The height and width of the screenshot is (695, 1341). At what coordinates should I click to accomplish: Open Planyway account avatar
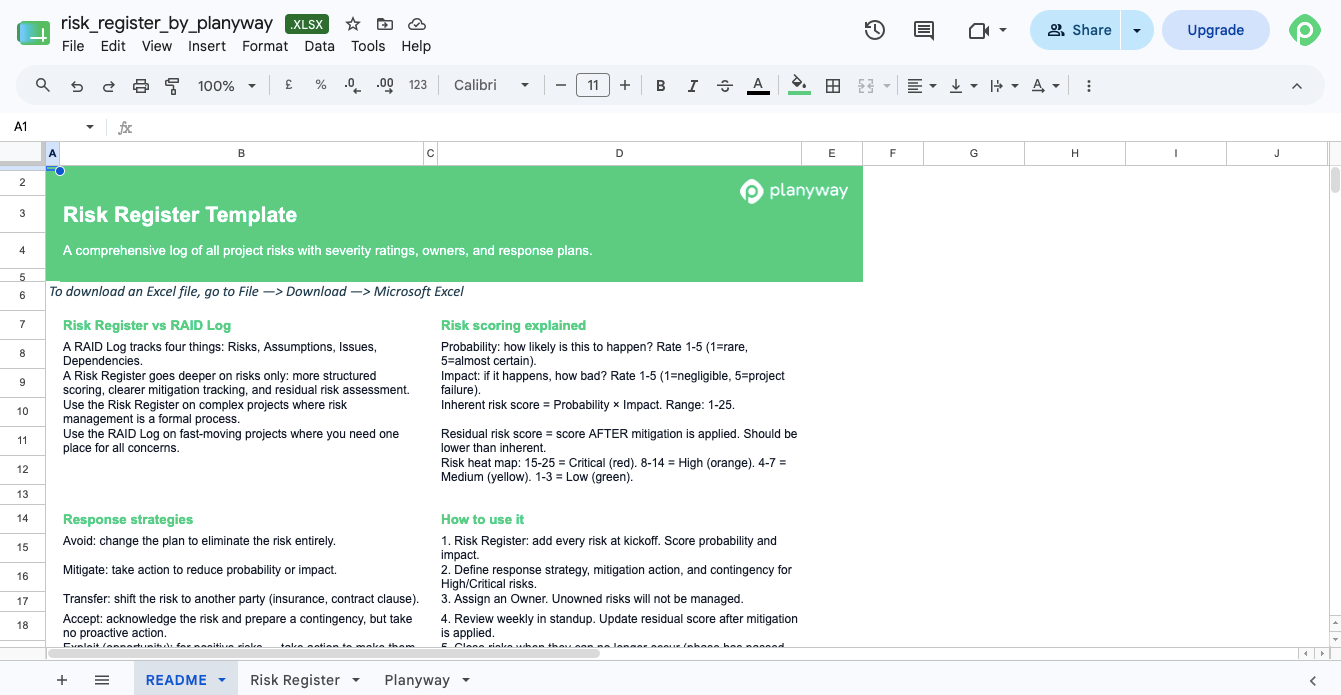point(1305,30)
